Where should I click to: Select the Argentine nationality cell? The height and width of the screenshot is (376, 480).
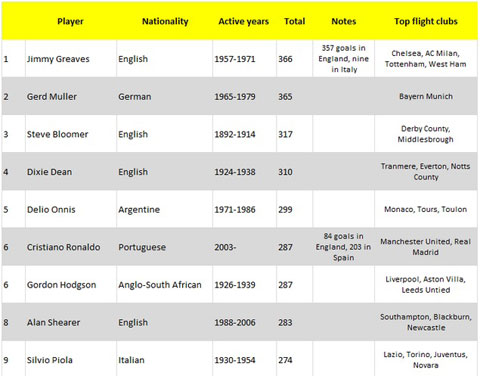[x=165, y=210]
